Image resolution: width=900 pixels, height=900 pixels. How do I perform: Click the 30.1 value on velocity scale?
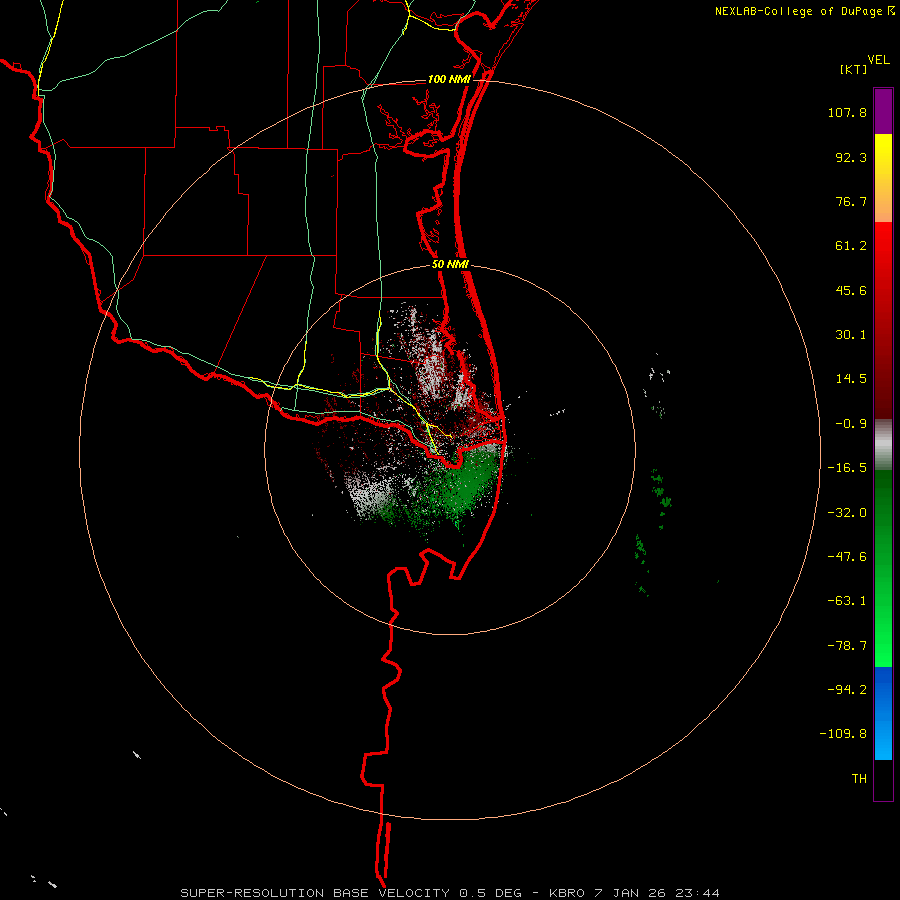tap(851, 335)
